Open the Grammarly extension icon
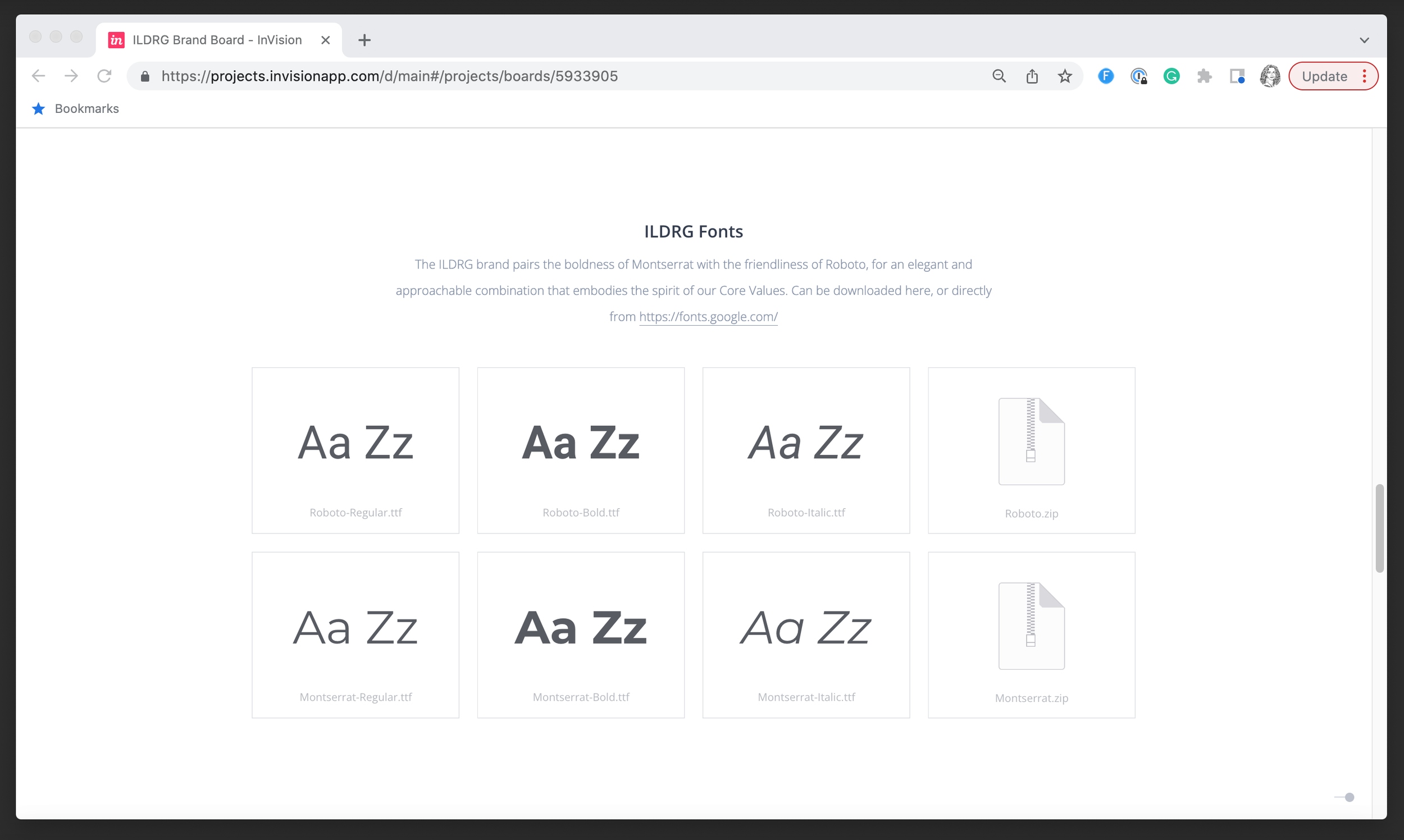 click(1171, 76)
